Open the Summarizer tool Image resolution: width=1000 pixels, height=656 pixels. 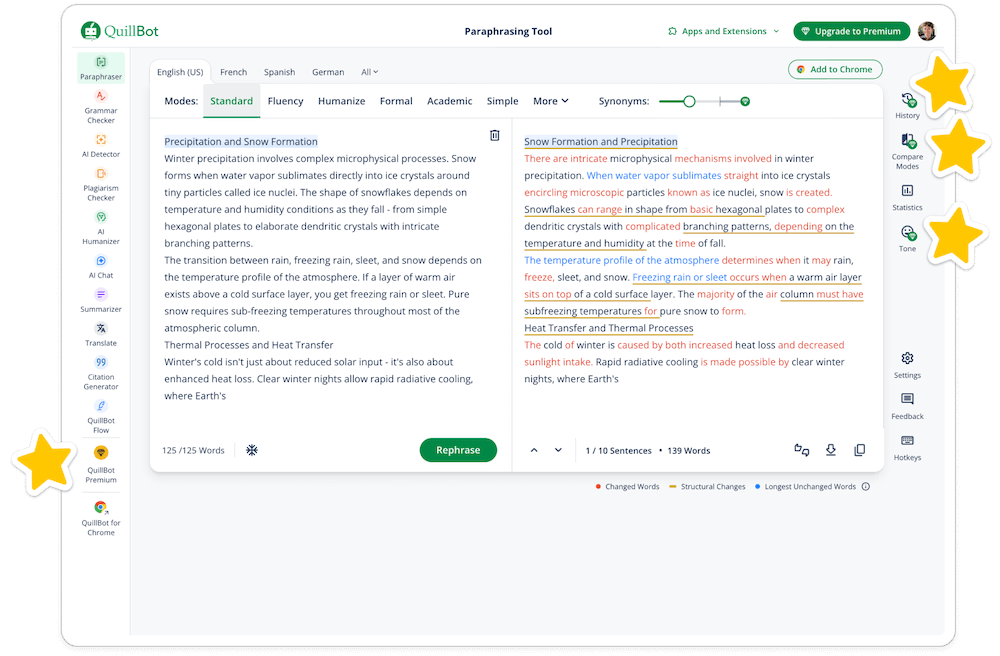pyautogui.click(x=101, y=300)
